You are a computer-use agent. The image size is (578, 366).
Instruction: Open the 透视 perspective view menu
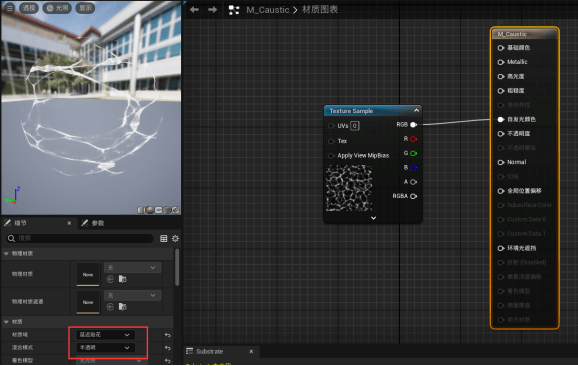click(x=29, y=8)
